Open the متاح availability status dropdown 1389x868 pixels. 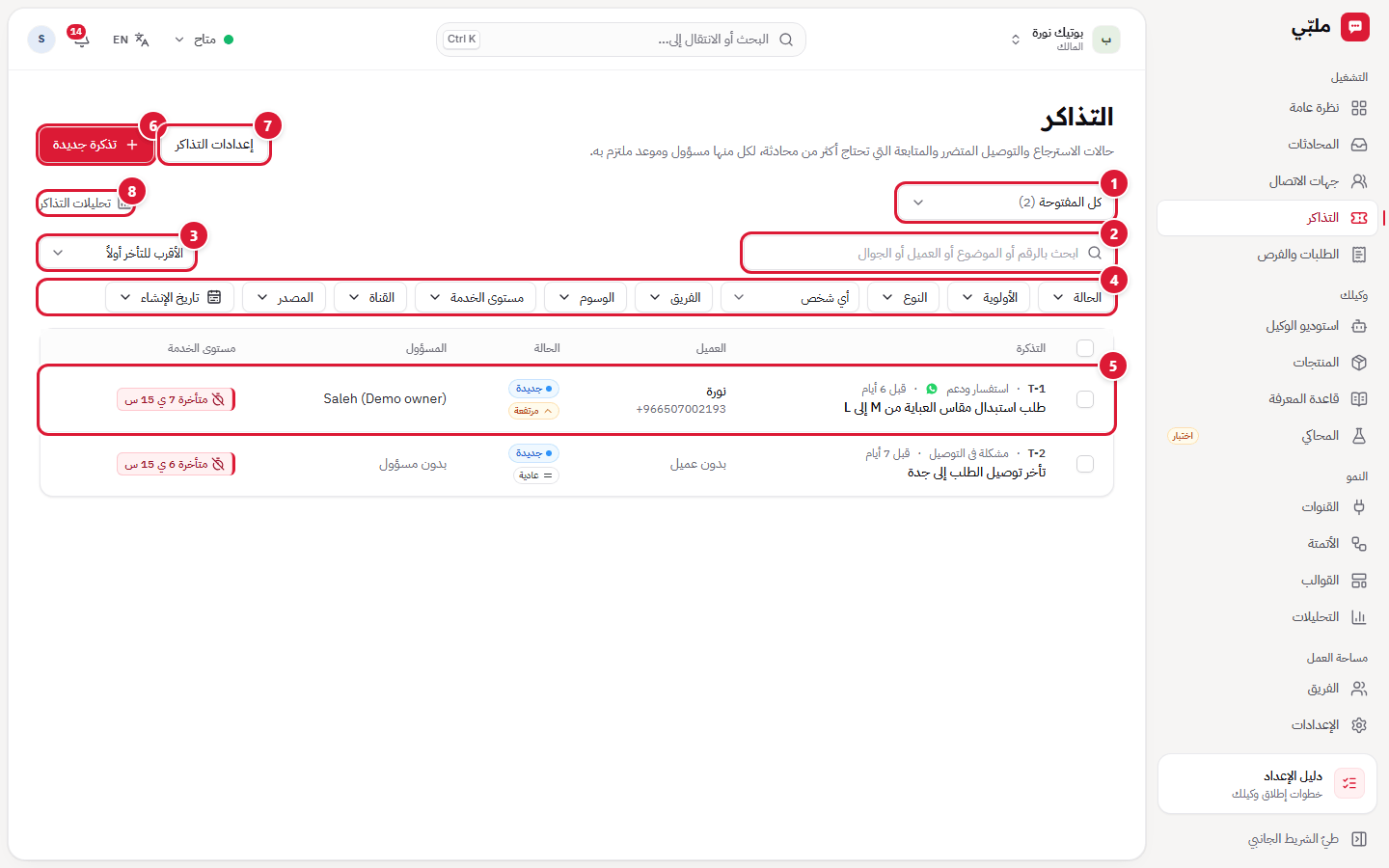coord(204,40)
